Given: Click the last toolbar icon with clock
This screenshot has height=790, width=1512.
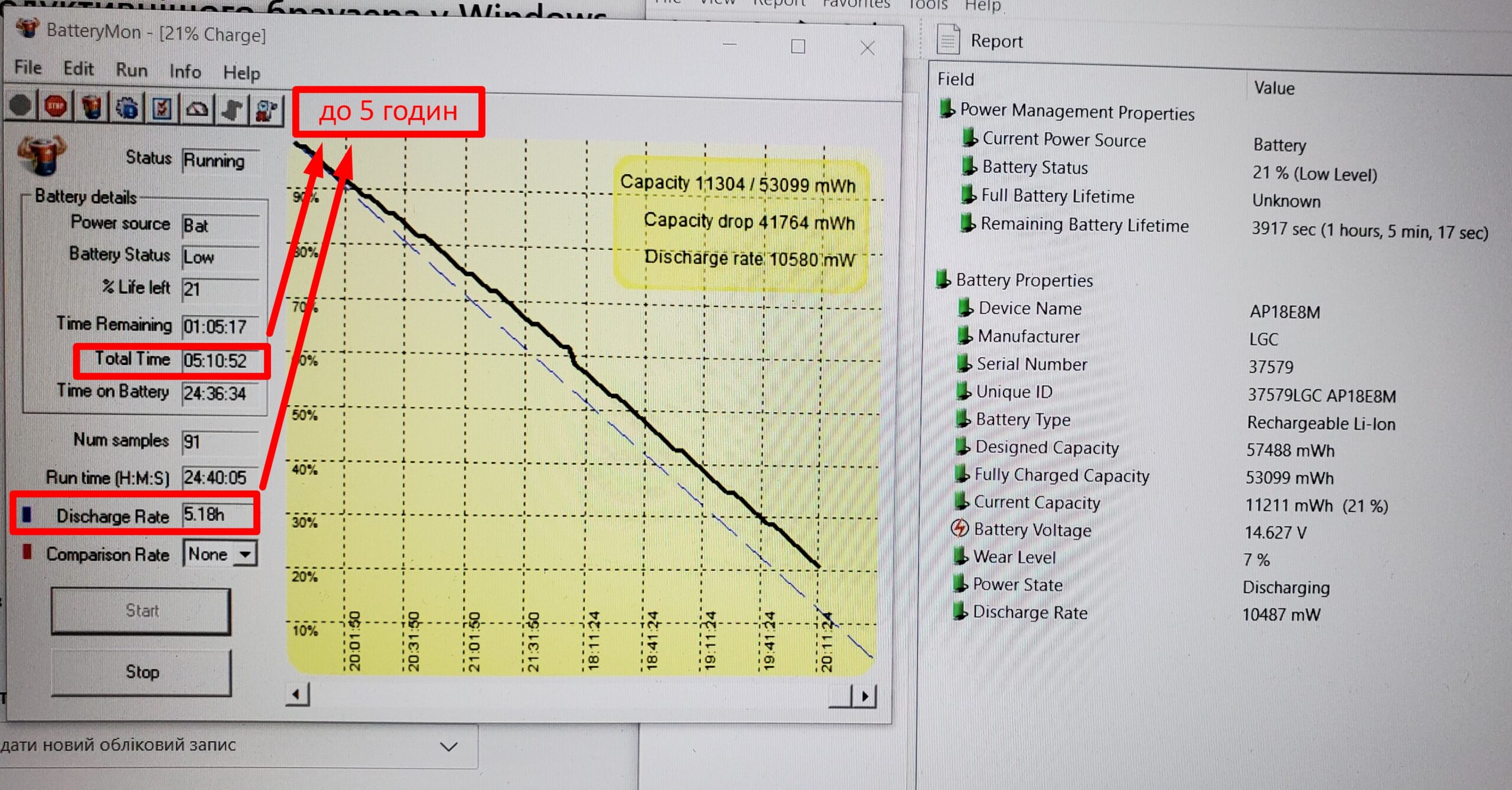Looking at the screenshot, I should pos(267,110).
